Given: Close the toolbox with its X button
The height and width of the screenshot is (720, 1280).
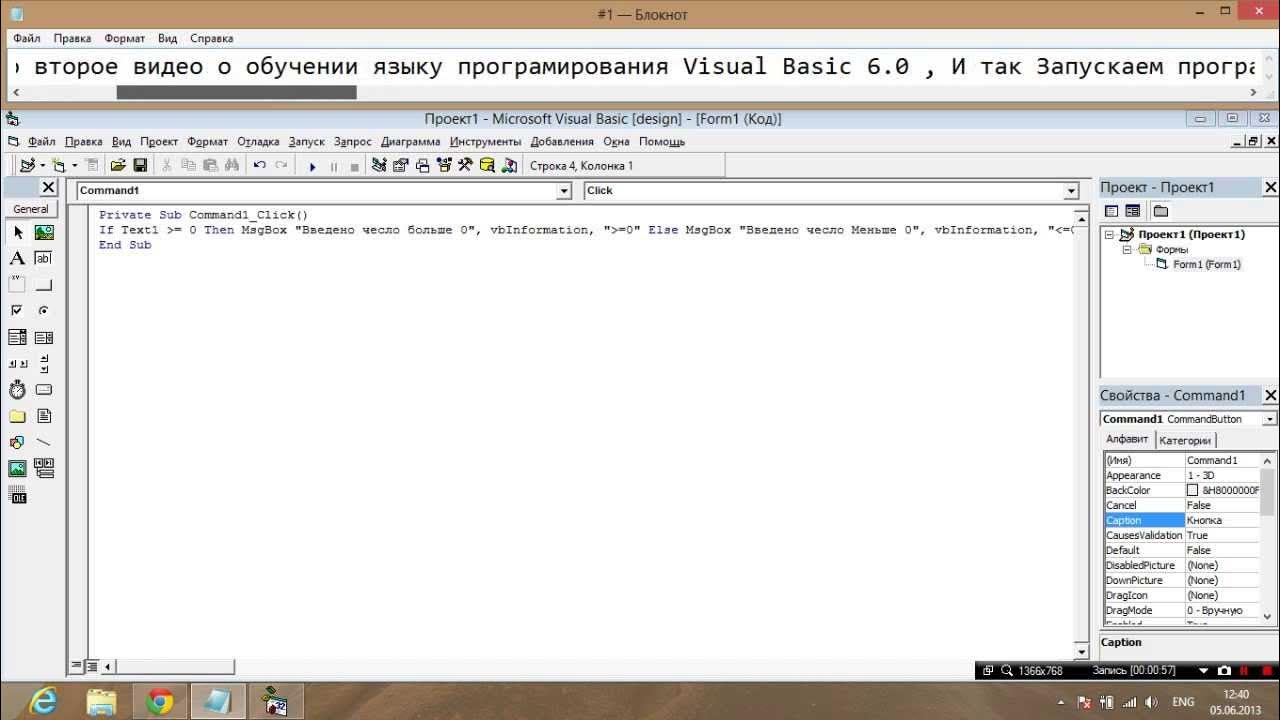Looking at the screenshot, I should tap(48, 187).
